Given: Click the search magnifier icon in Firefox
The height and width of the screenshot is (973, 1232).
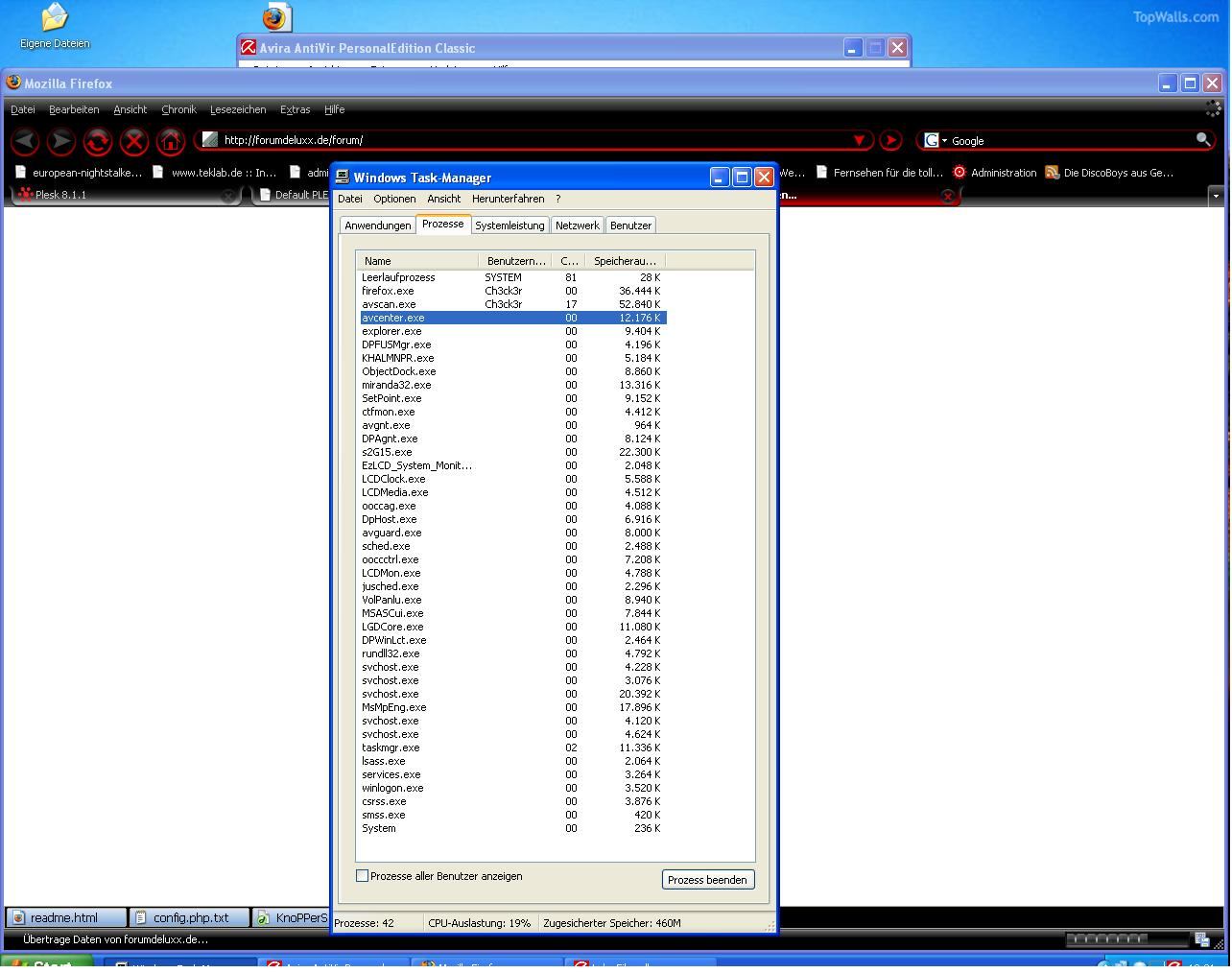Looking at the screenshot, I should (1202, 140).
